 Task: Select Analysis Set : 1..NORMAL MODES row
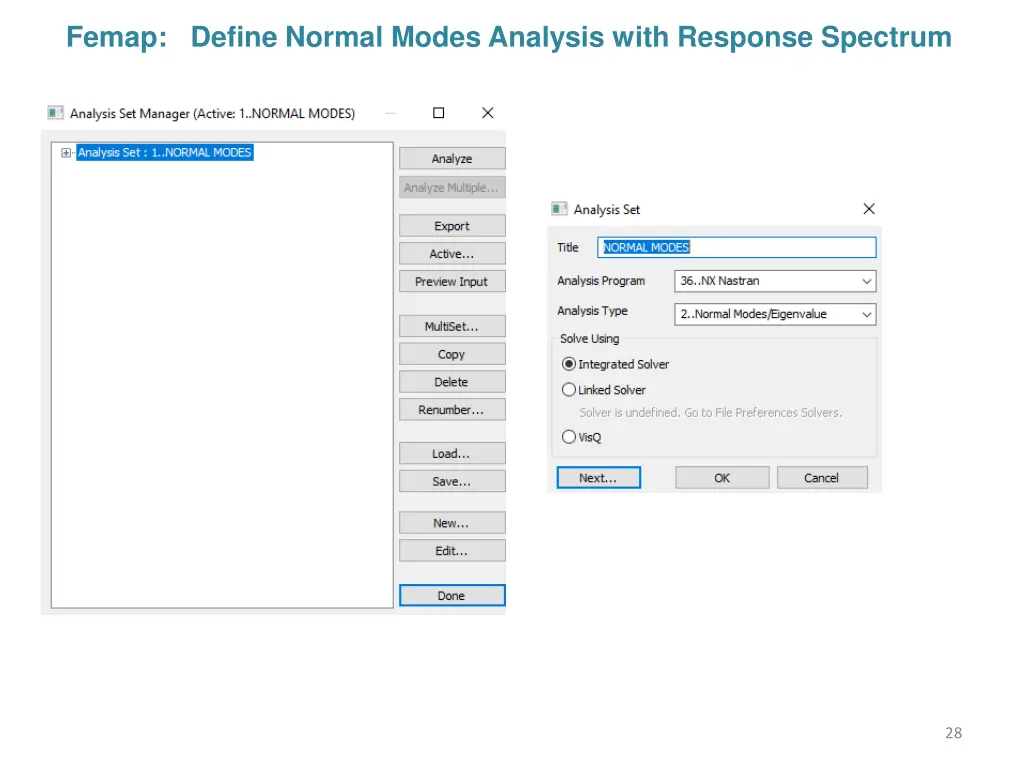click(165, 153)
